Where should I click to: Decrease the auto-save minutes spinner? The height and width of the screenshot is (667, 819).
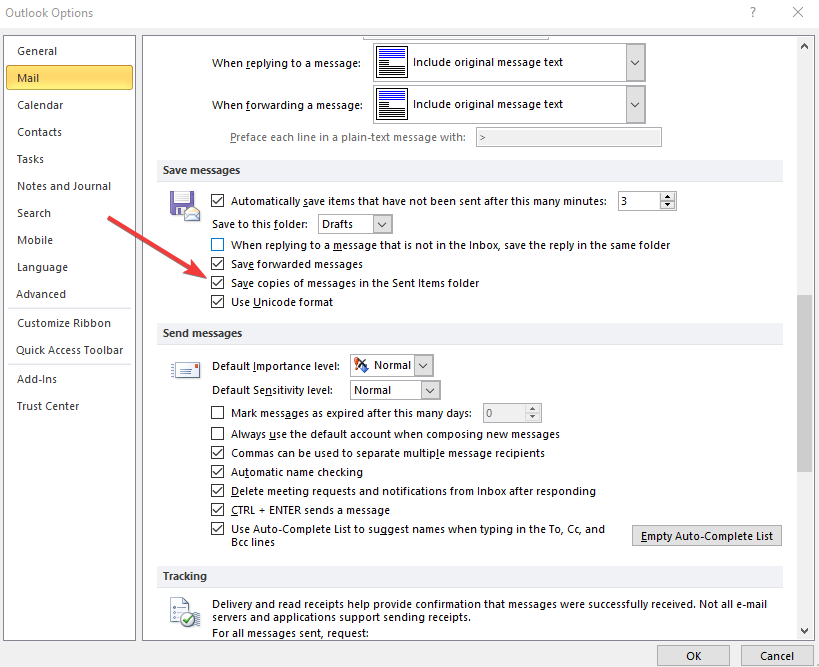668,205
